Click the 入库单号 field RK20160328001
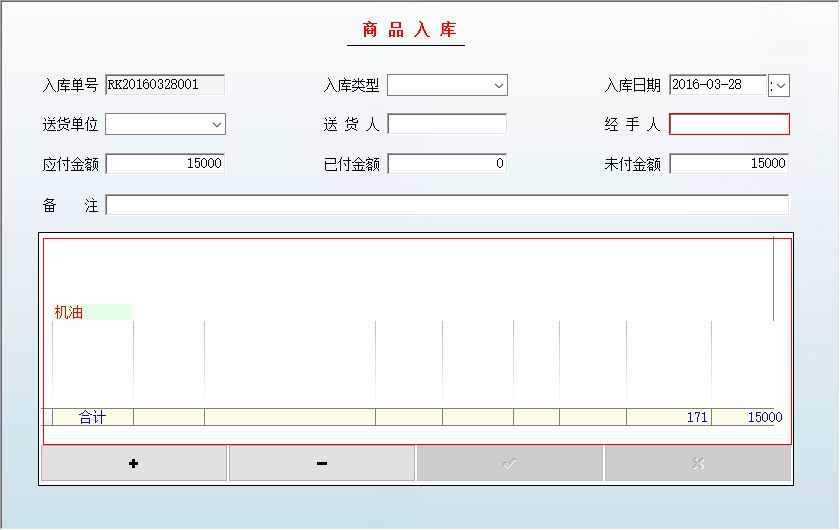The height and width of the screenshot is (530, 840). coord(165,85)
